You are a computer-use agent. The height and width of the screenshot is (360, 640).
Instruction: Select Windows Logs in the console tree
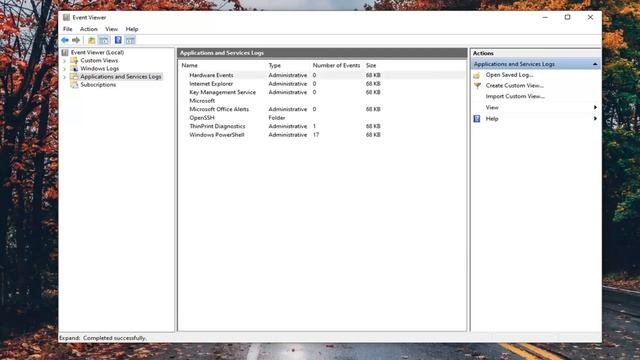coord(100,69)
